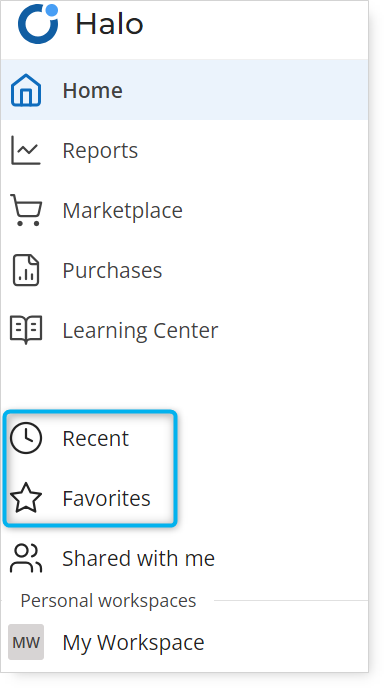Open Learning Center text label
This screenshot has height=688, width=384.
coord(140,330)
